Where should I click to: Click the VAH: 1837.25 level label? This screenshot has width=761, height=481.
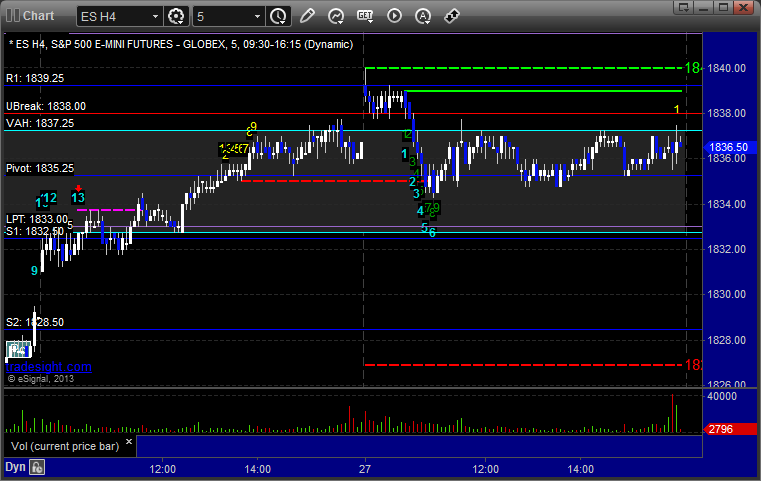(x=40, y=123)
